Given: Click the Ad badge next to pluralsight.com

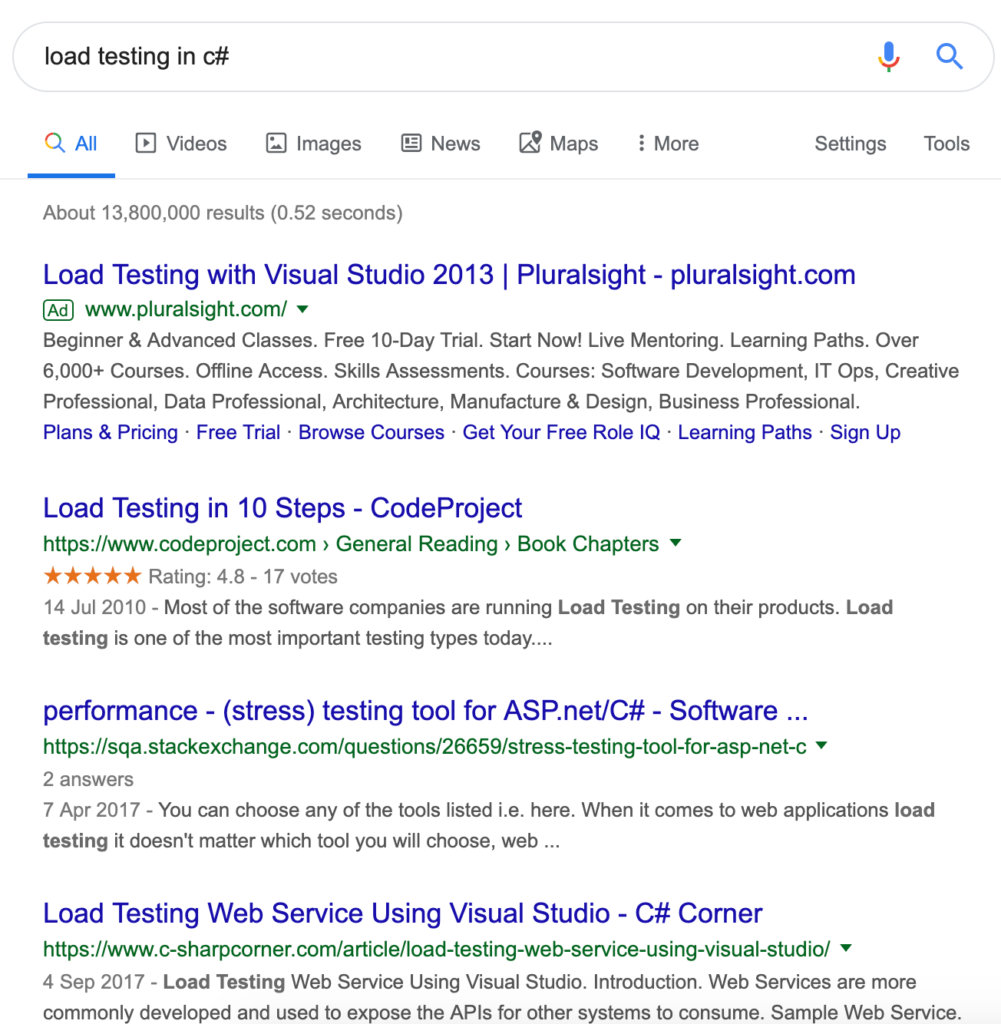Looking at the screenshot, I should click(x=58, y=310).
